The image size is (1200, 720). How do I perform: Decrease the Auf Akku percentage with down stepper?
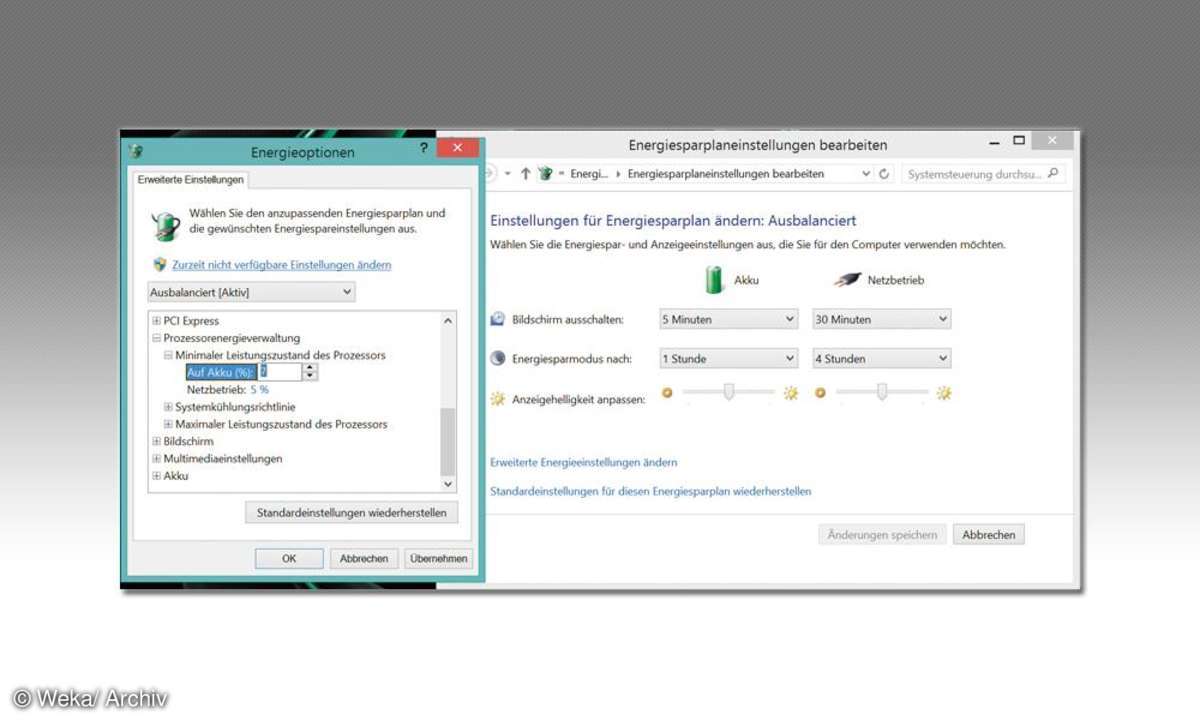coord(310,377)
